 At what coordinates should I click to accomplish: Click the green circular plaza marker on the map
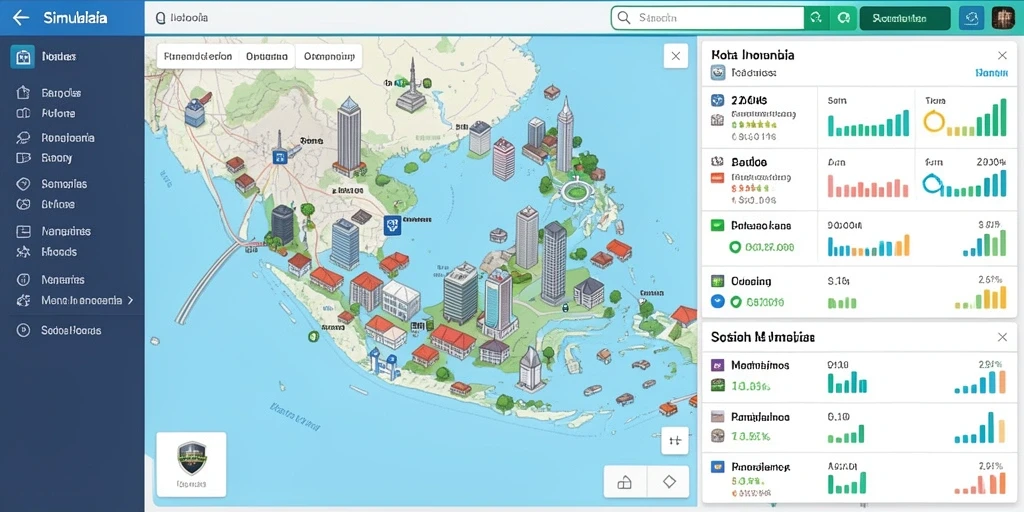point(577,191)
